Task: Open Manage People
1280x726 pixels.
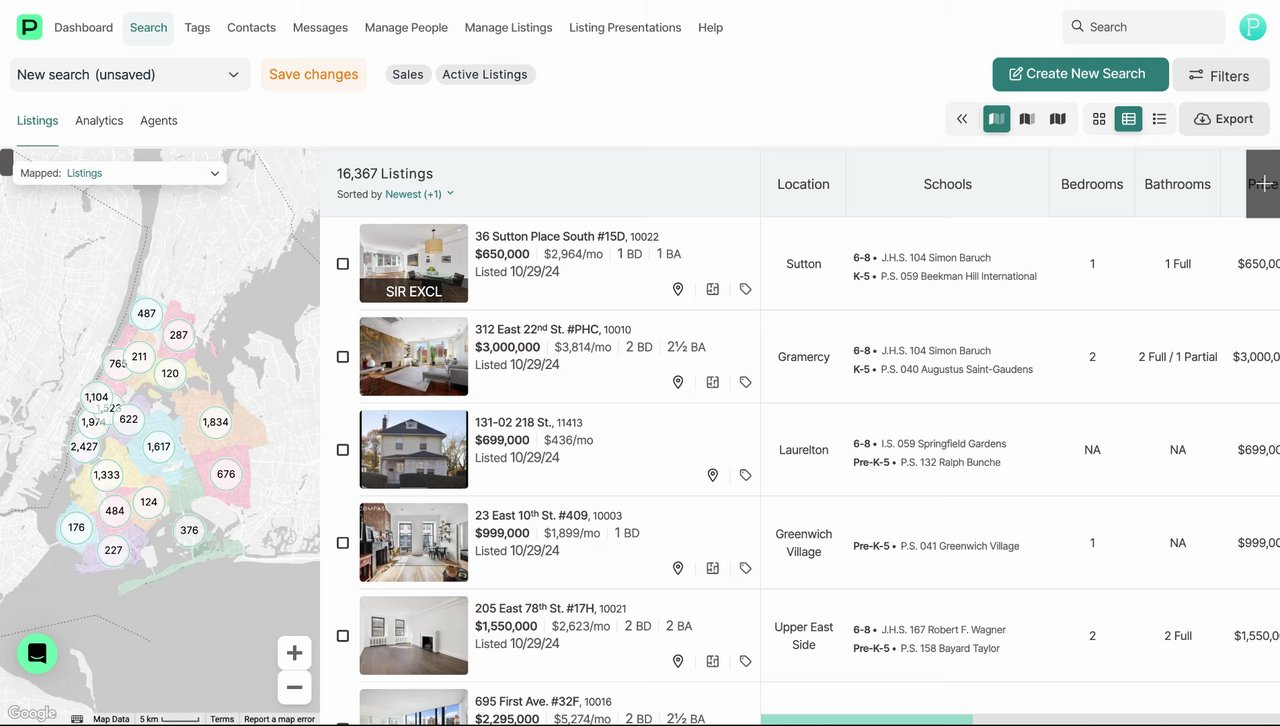Action: (x=406, y=27)
